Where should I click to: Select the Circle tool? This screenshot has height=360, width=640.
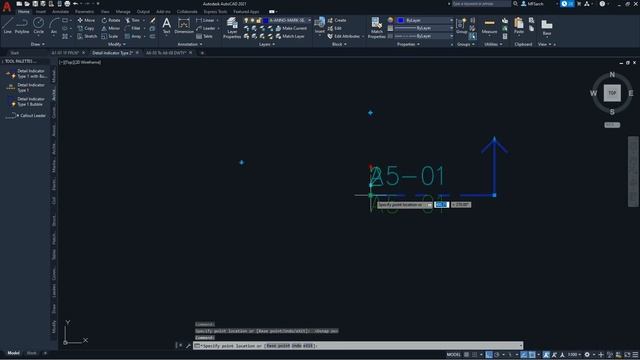(38, 26)
